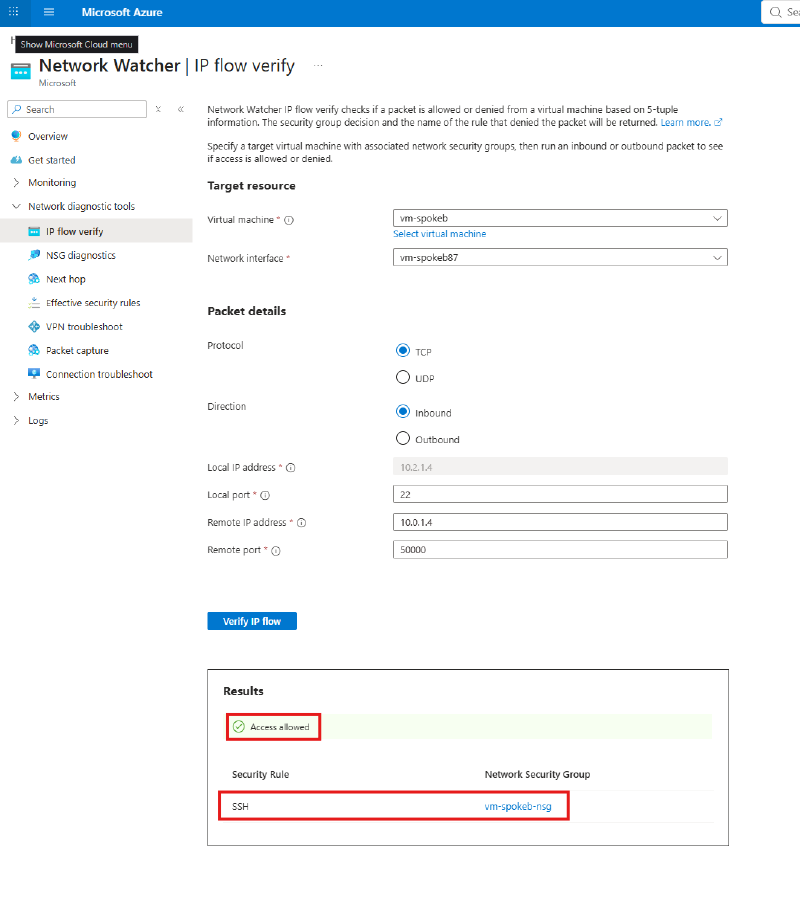
Task: Clear the sidebar search with X icon
Action: click(158, 109)
